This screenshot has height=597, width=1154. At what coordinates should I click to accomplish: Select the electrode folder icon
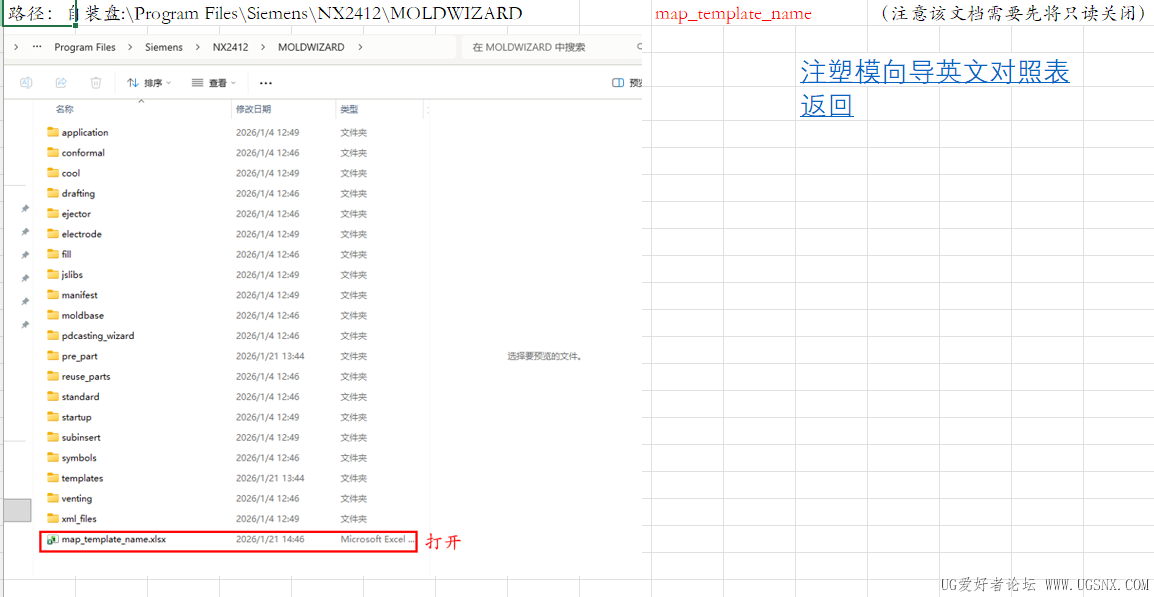[52, 234]
